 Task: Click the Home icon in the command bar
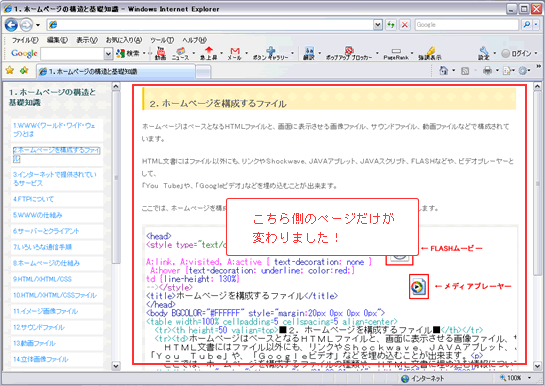444,71
